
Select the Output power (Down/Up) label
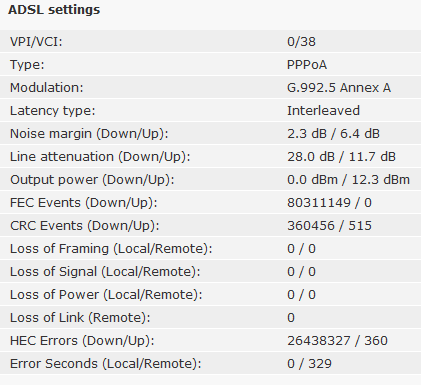point(92,180)
